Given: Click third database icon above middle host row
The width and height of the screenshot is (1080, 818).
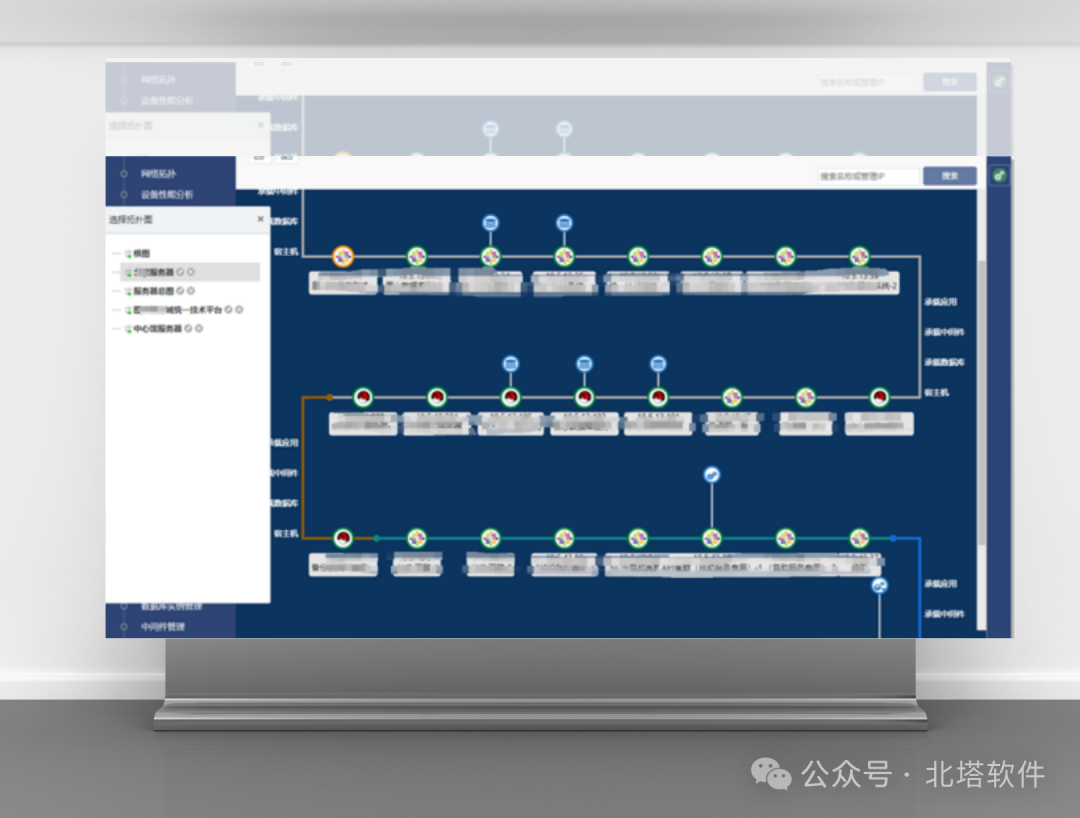Looking at the screenshot, I should pyautogui.click(x=658, y=364).
